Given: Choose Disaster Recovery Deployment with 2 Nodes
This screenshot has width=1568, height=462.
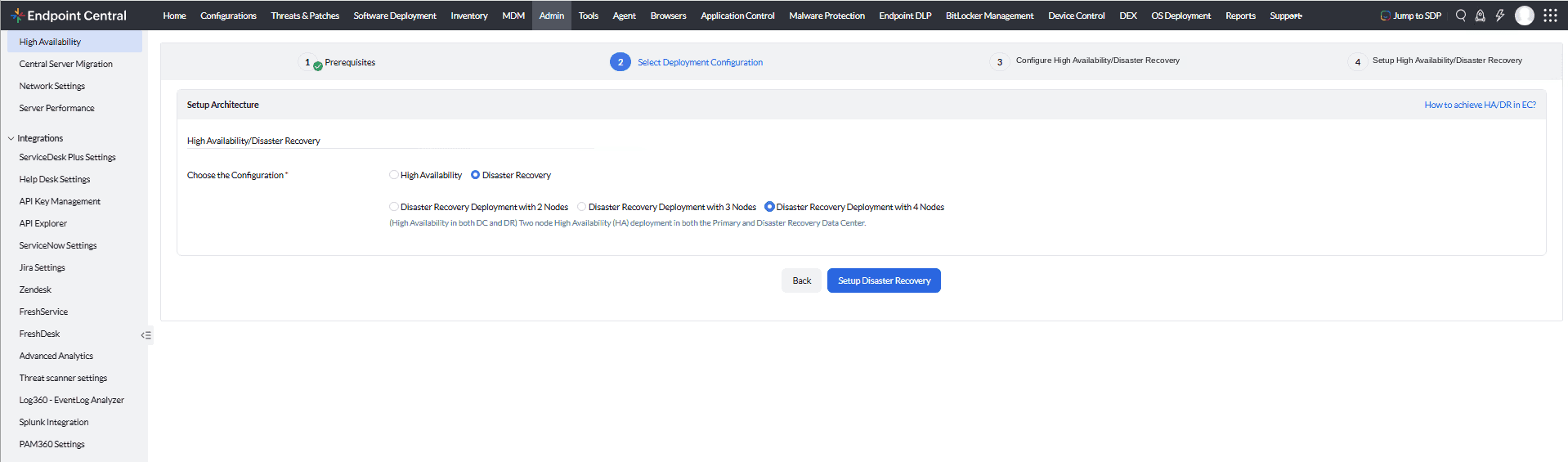Looking at the screenshot, I should tap(394, 207).
